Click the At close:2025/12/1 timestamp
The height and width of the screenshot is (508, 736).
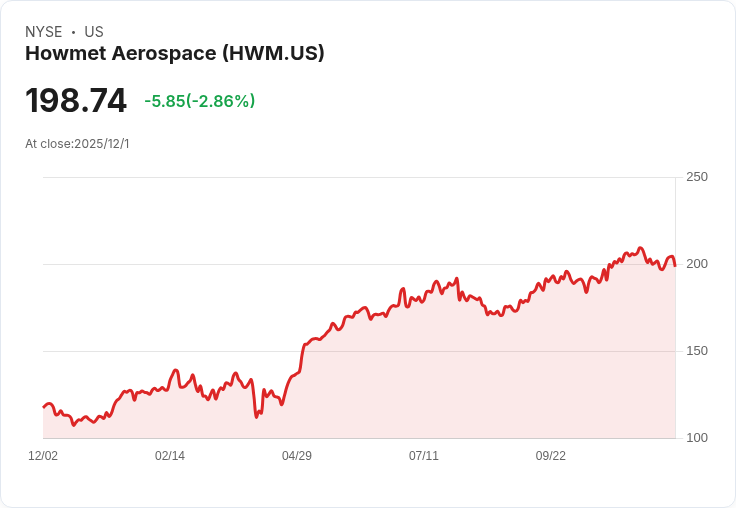77,144
